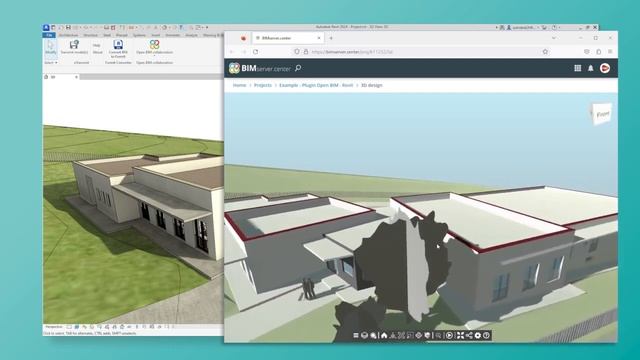This screenshot has height=360, width=640.
Task: Click the About button in Revit ribbon
Action: pos(98,52)
